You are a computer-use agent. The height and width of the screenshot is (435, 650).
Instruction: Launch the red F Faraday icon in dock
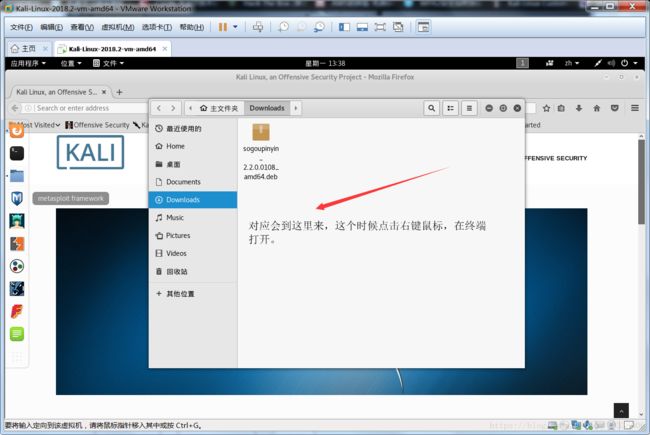point(17,311)
